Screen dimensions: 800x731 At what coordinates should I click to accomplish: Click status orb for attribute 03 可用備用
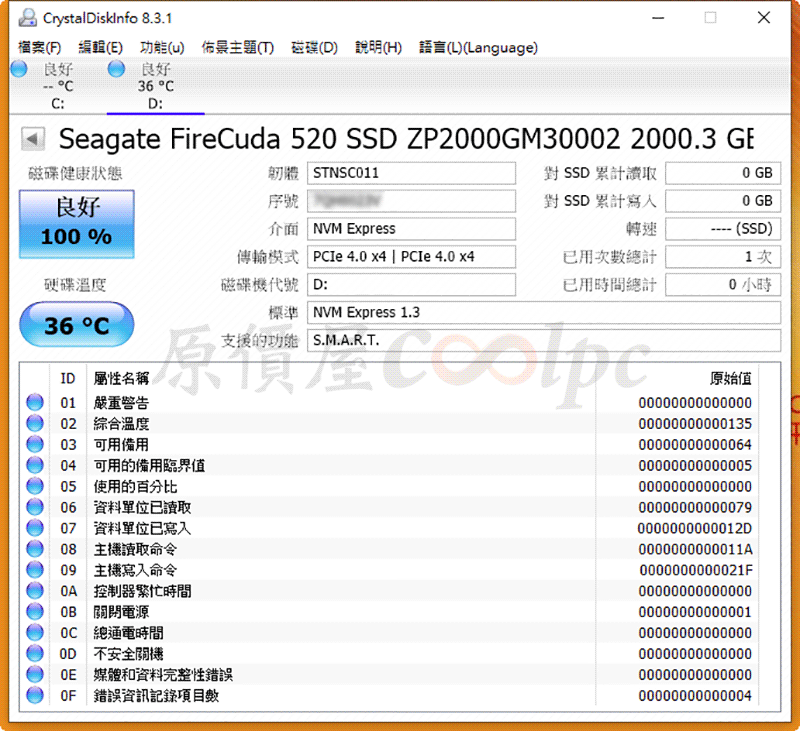[x=35, y=444]
